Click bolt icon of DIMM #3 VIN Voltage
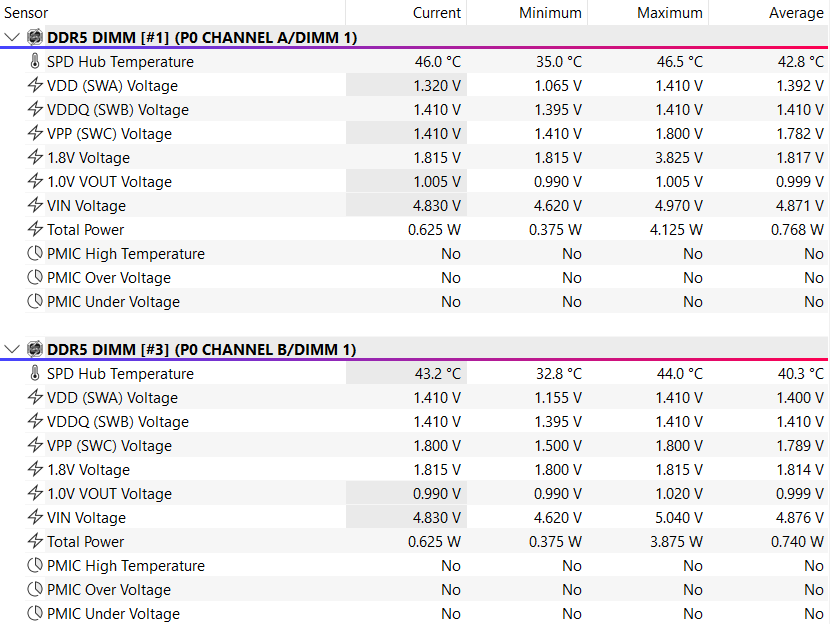 (35, 517)
